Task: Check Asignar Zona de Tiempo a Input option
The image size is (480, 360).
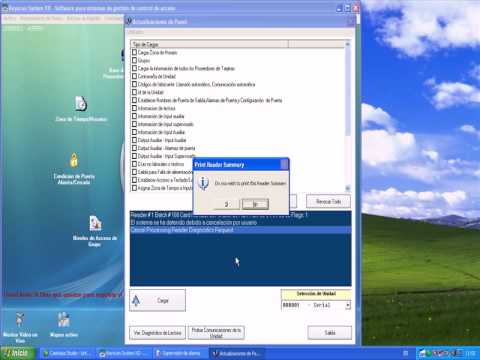Action: 134,188
